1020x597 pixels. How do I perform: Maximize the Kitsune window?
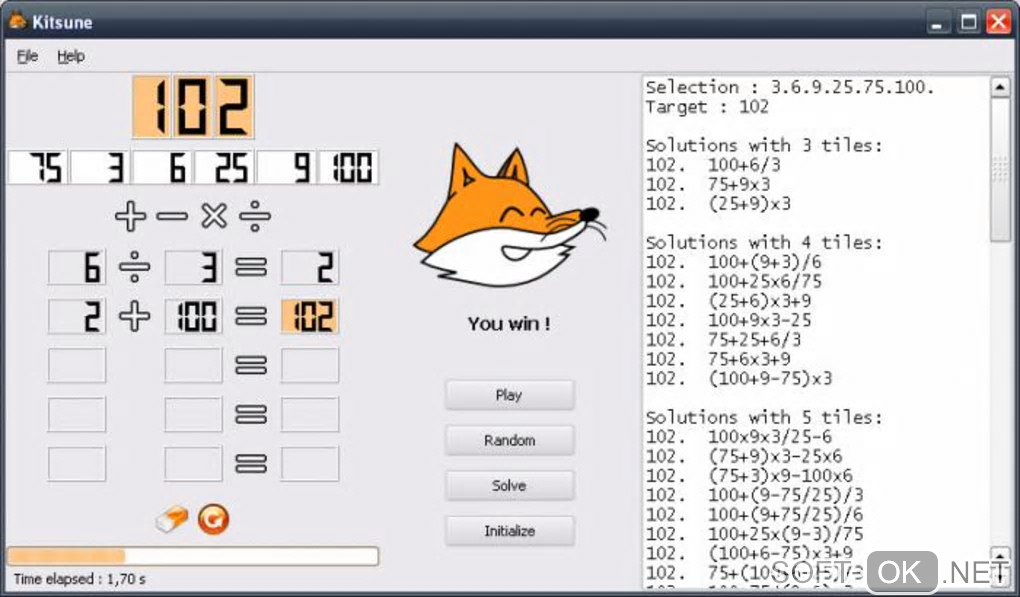click(x=969, y=23)
